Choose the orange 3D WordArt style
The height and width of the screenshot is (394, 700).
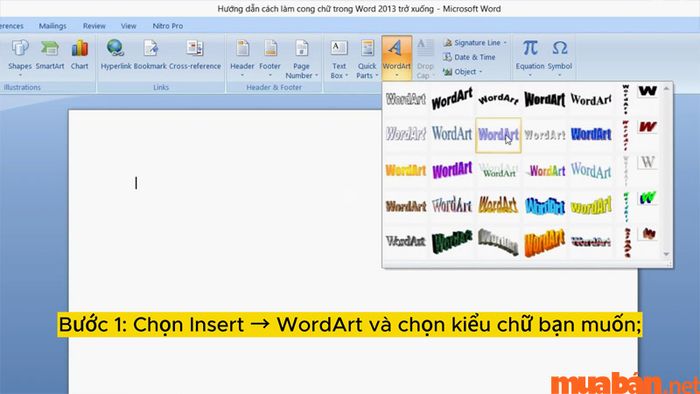545,242
